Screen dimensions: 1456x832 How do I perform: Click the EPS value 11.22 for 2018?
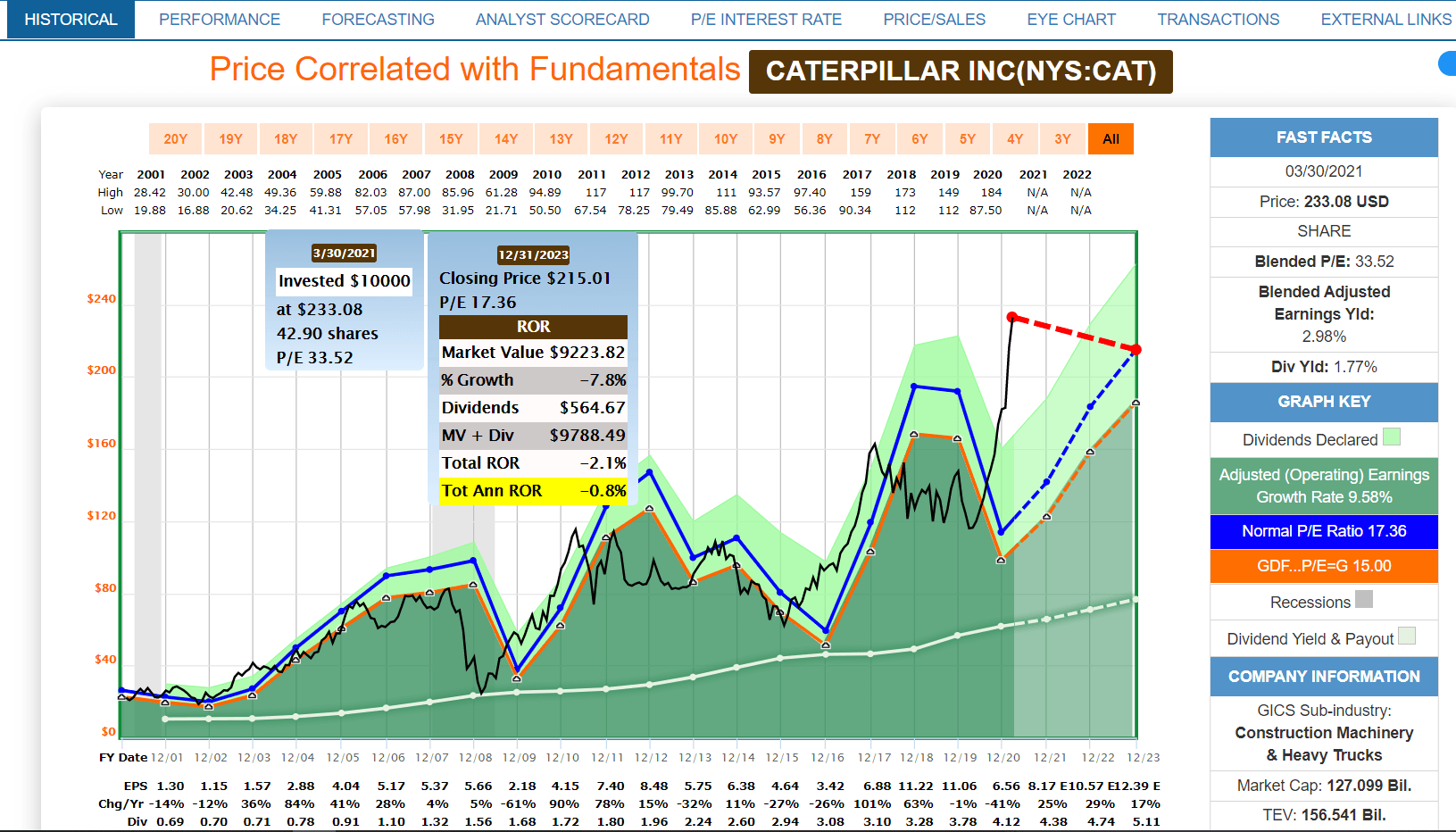click(x=916, y=786)
